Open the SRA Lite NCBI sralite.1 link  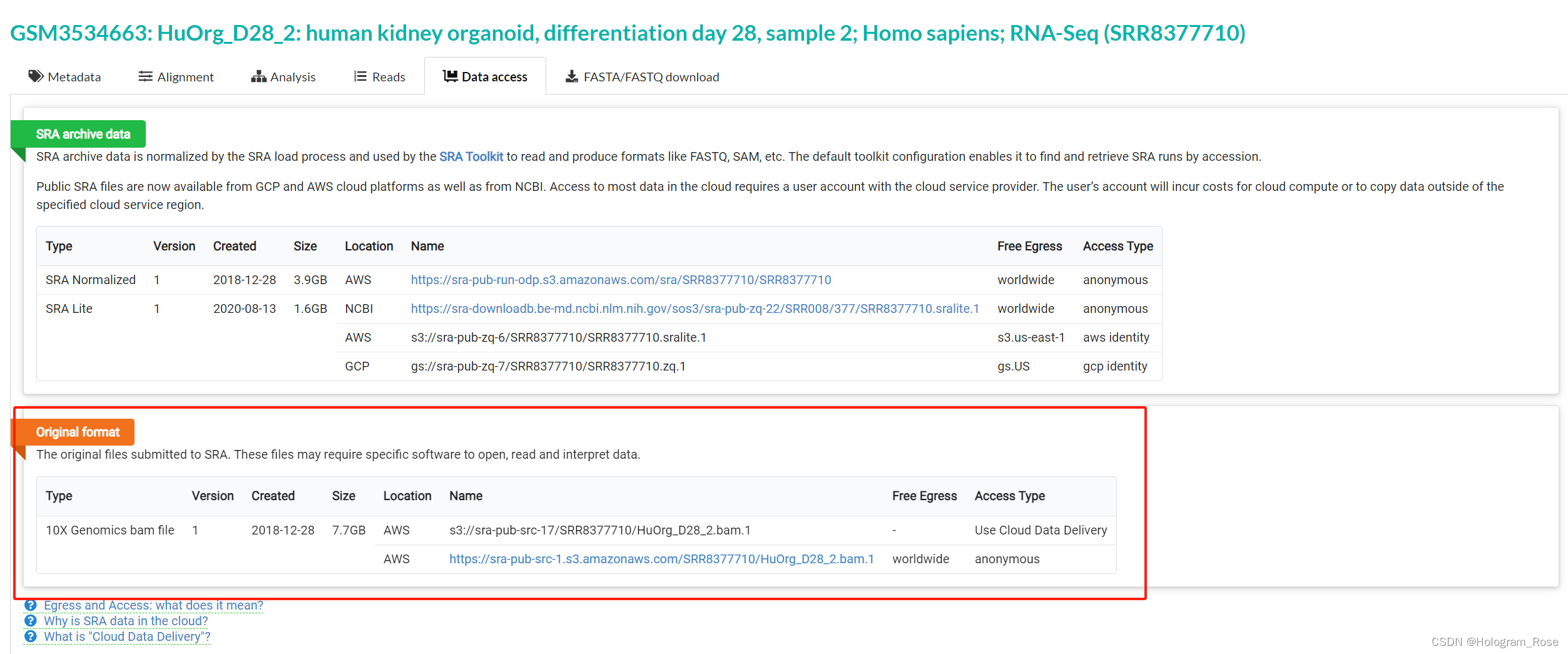coord(695,309)
